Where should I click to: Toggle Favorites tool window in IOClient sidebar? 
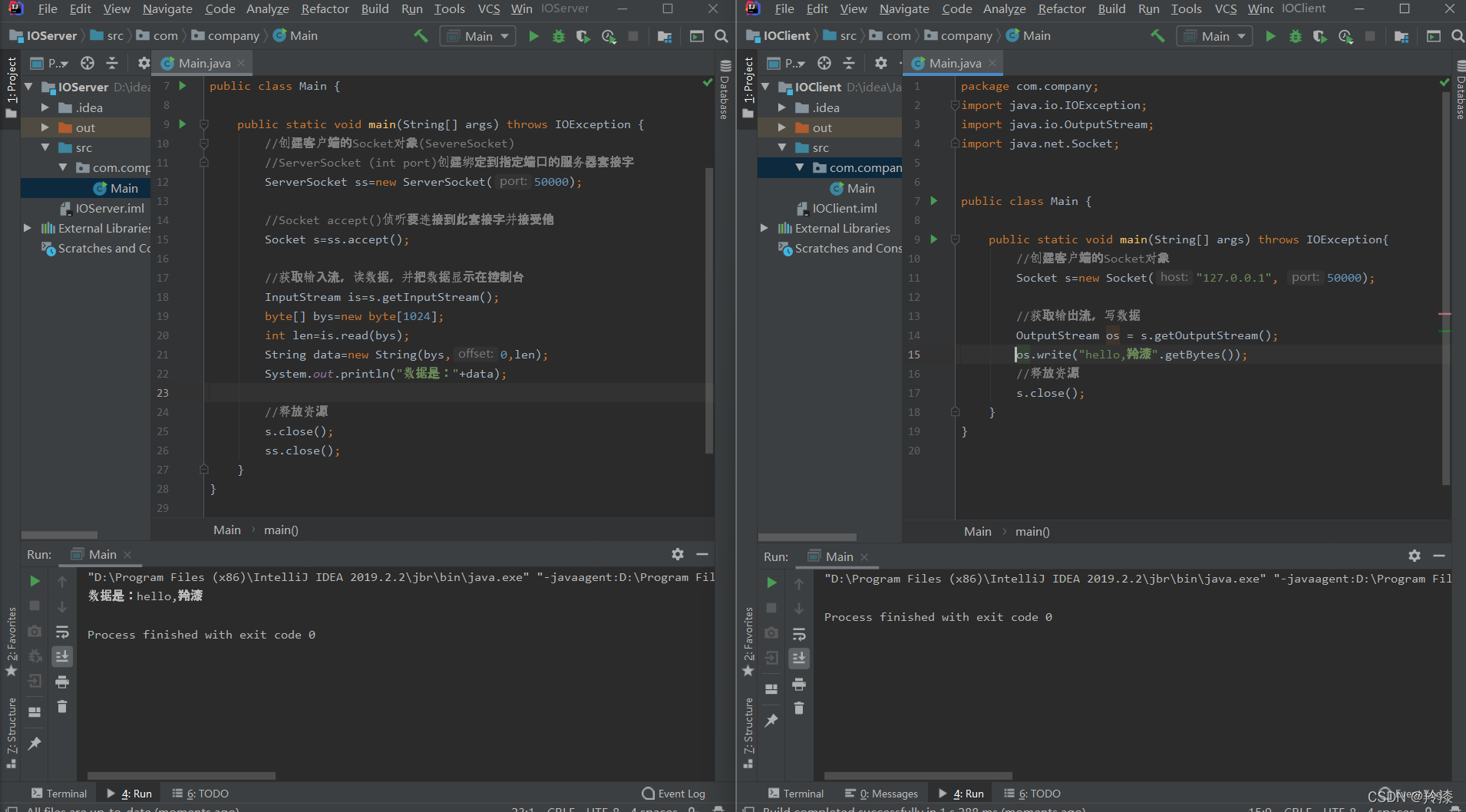[x=748, y=642]
